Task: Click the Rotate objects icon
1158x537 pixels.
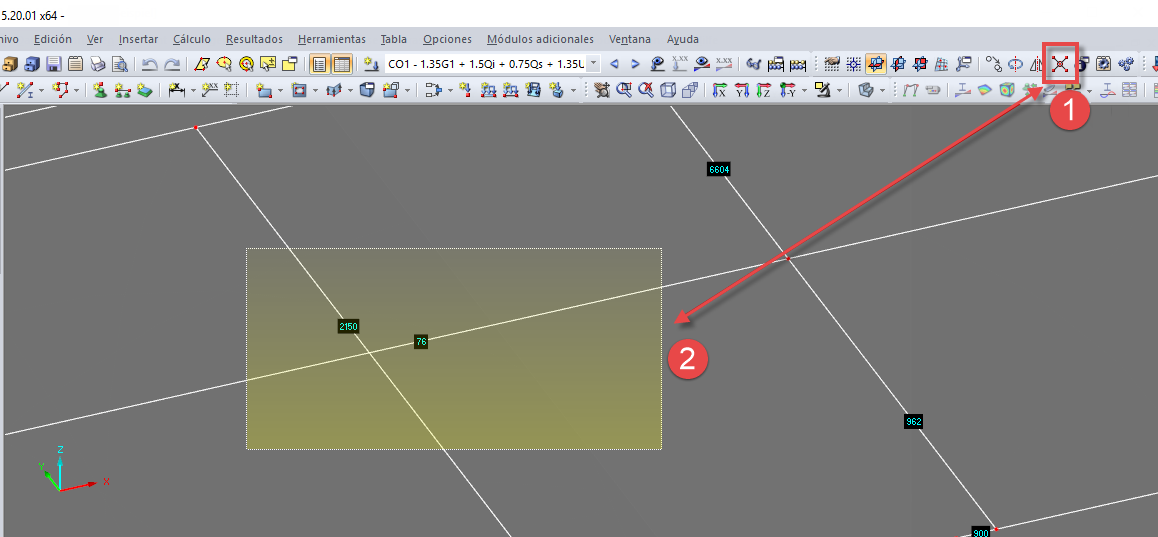Action: (1015, 64)
